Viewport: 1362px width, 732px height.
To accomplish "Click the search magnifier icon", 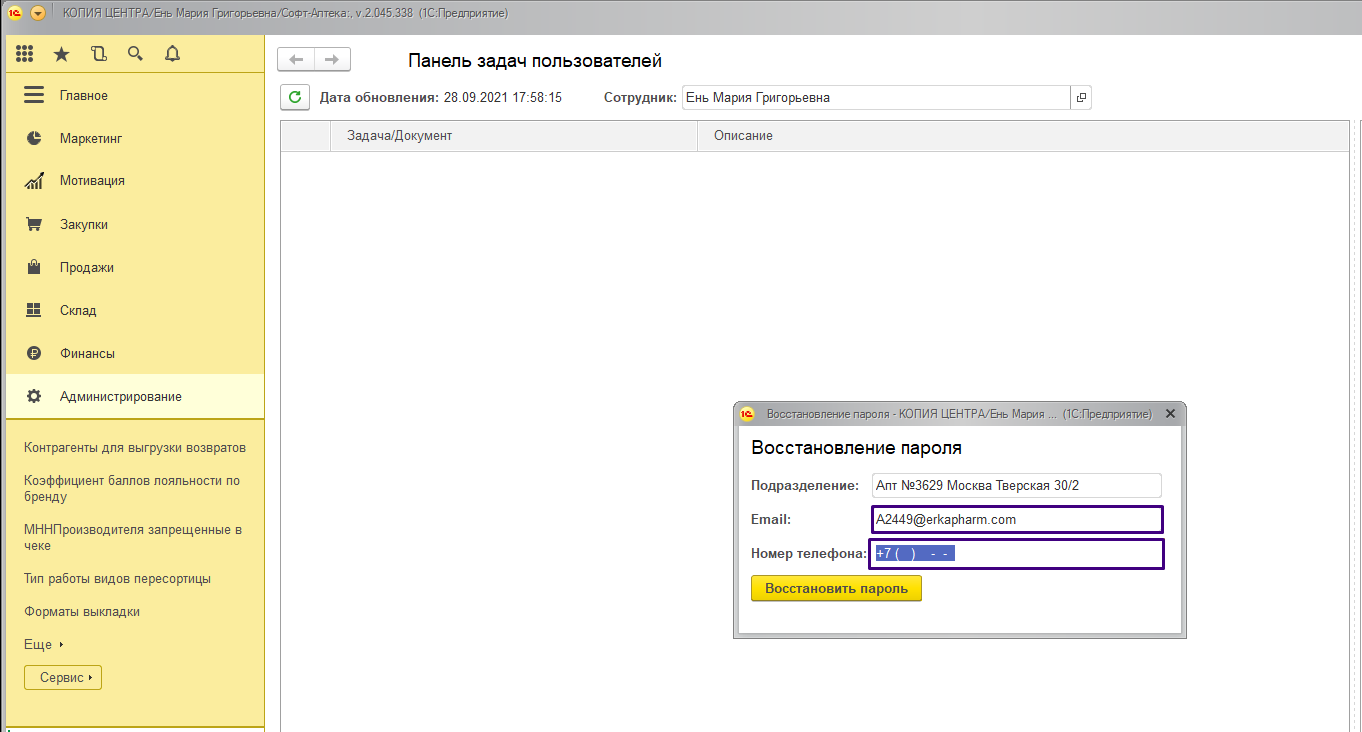I will [x=135, y=54].
